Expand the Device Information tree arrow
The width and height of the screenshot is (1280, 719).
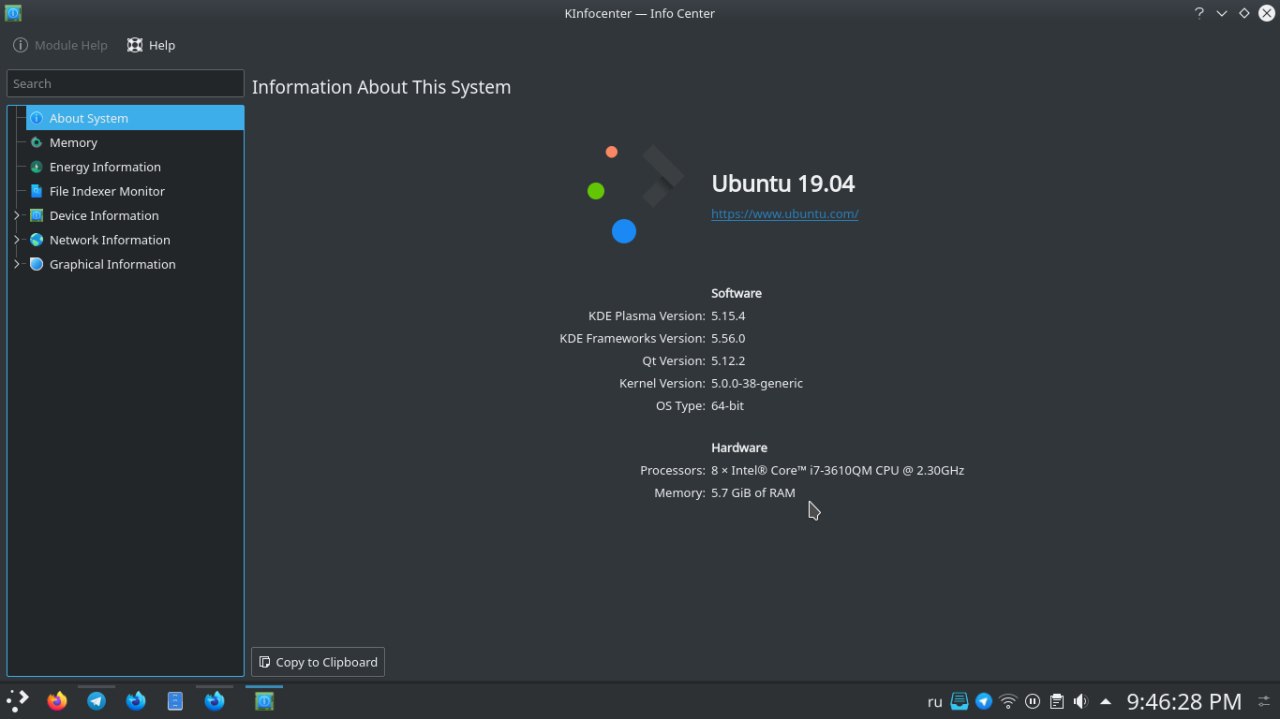tap(17, 215)
